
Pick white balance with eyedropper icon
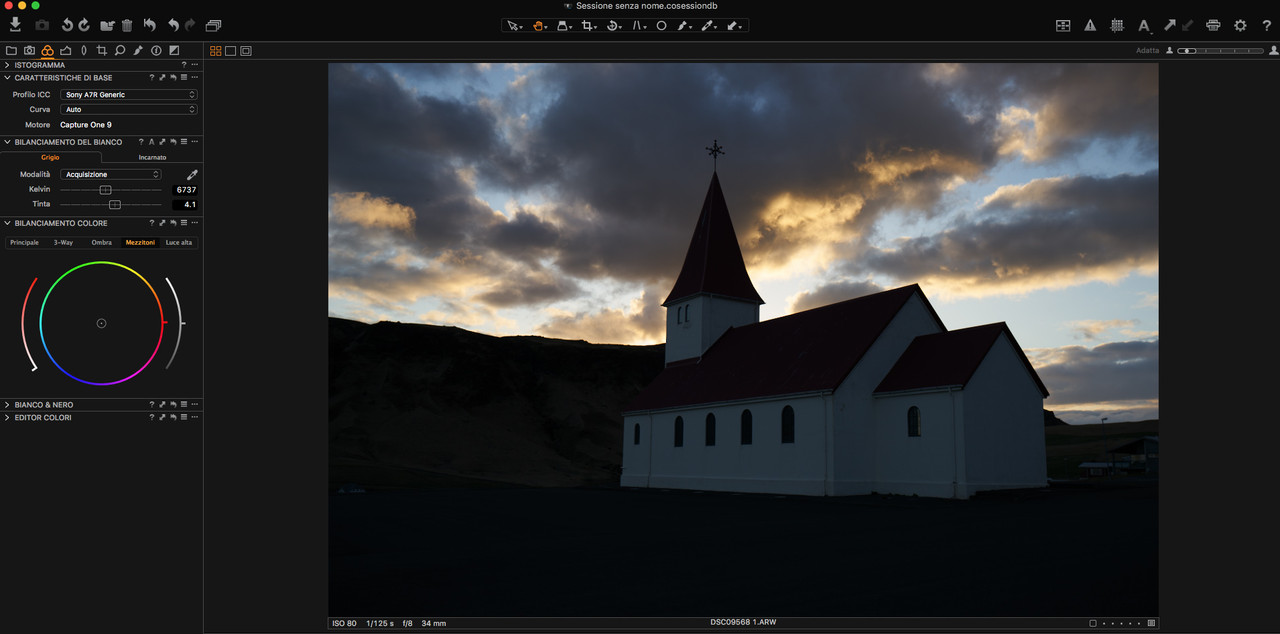[x=192, y=174]
